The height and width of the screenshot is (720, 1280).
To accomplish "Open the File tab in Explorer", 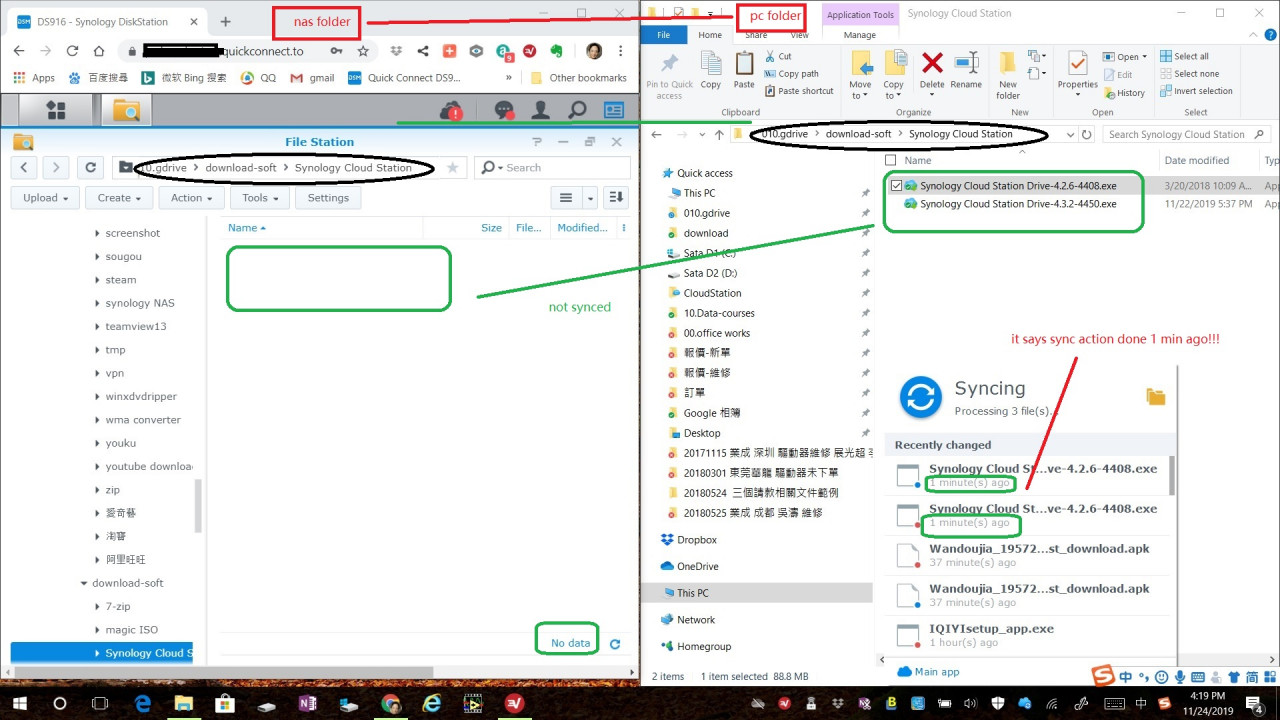I will point(663,35).
